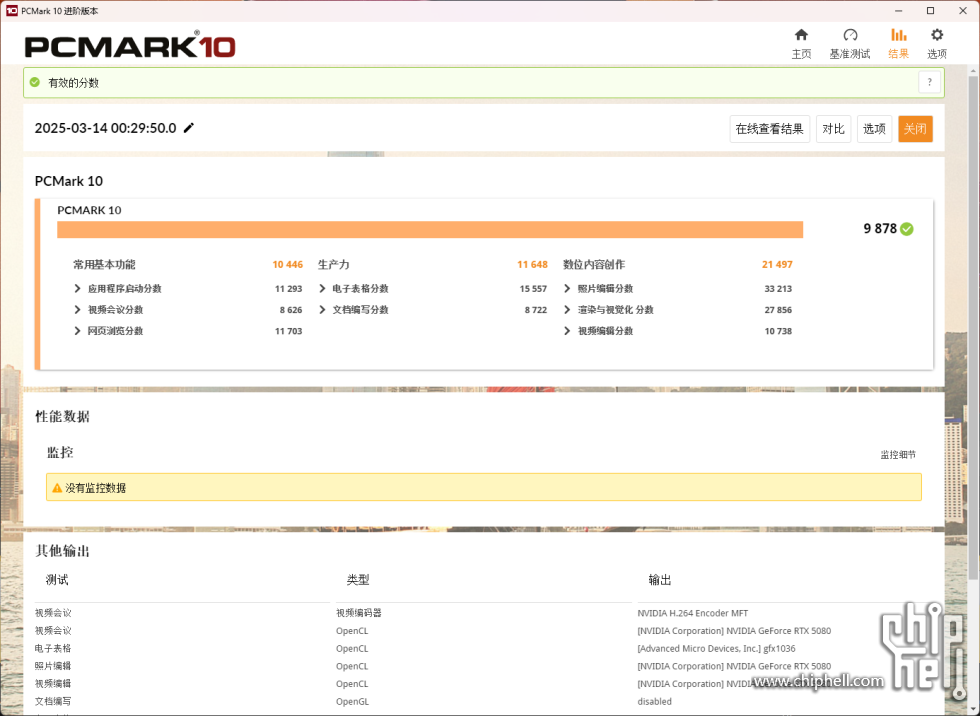The width and height of the screenshot is (980, 716).
Task: Click the 类型 column header
Action: point(358,580)
